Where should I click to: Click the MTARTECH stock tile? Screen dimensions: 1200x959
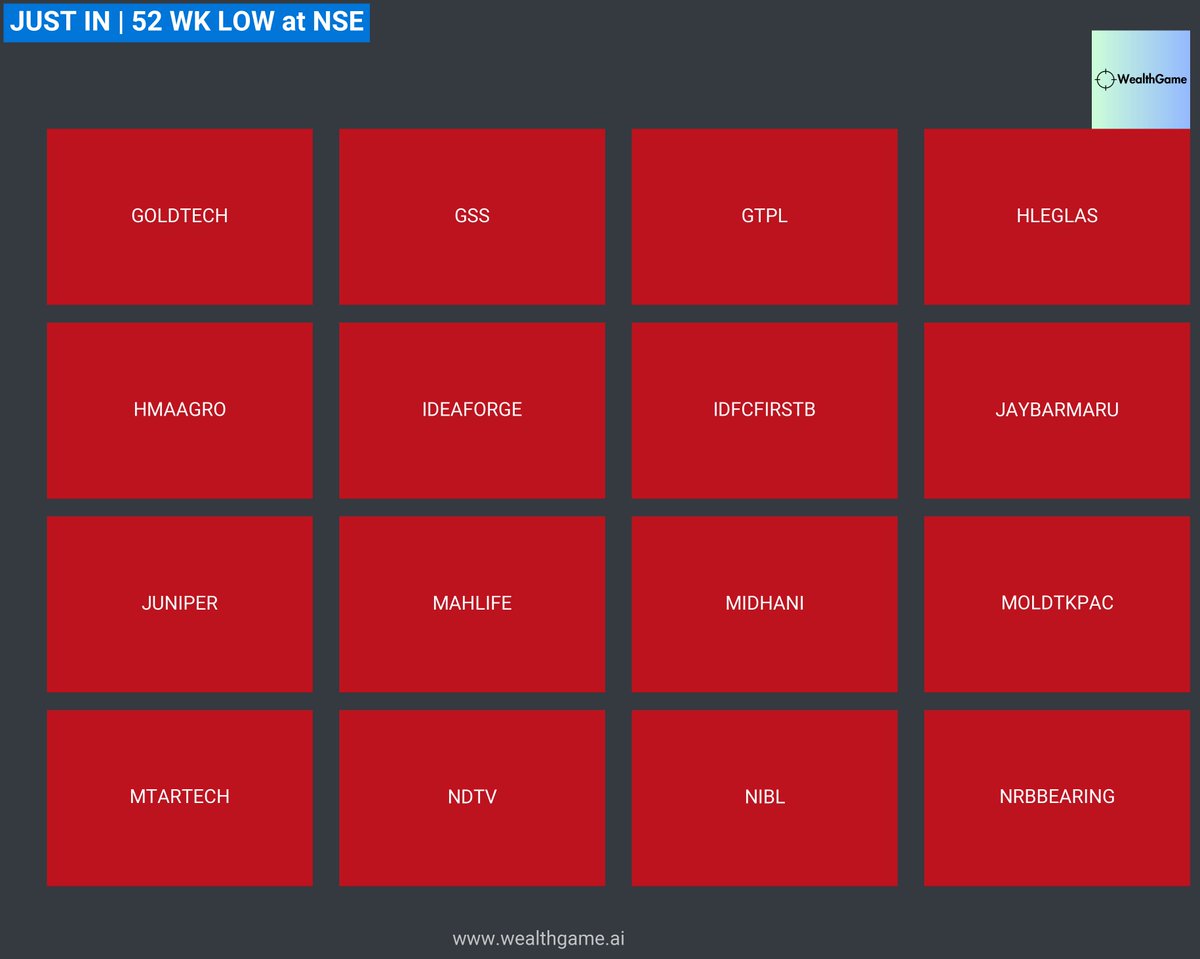point(180,798)
